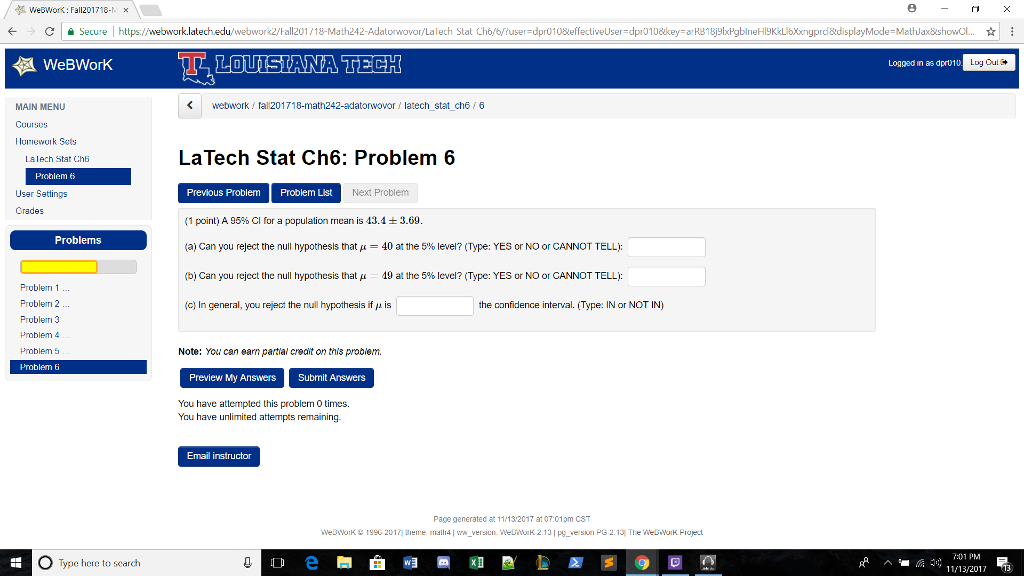Viewport: 1024px width, 576px height.
Task: Click the back chevron above the breadcrumb
Action: coord(189,105)
